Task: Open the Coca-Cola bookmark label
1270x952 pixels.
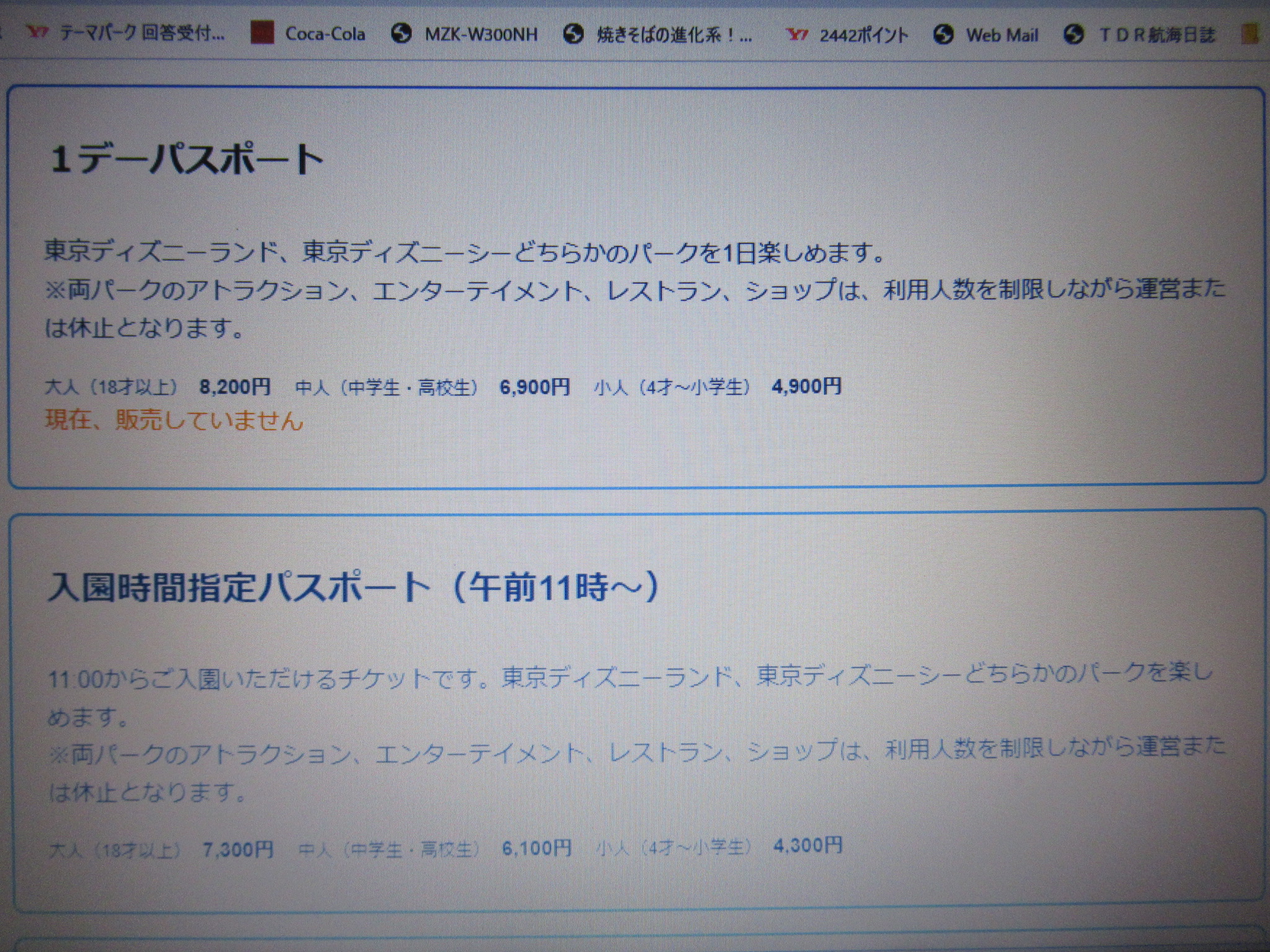Action: [x=325, y=34]
